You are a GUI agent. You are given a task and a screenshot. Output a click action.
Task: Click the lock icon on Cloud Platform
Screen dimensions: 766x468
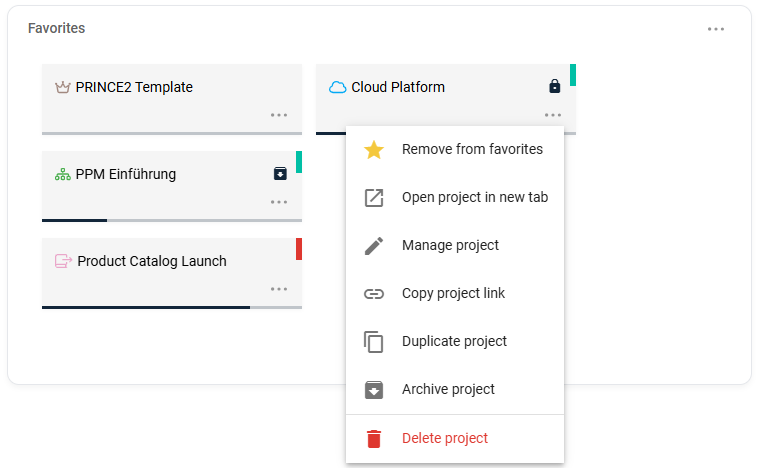pyautogui.click(x=555, y=87)
